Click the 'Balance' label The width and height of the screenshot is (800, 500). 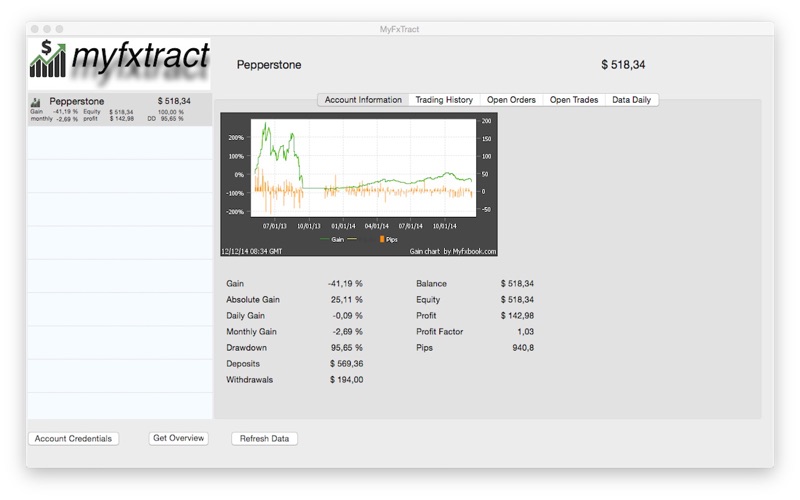tap(431, 284)
